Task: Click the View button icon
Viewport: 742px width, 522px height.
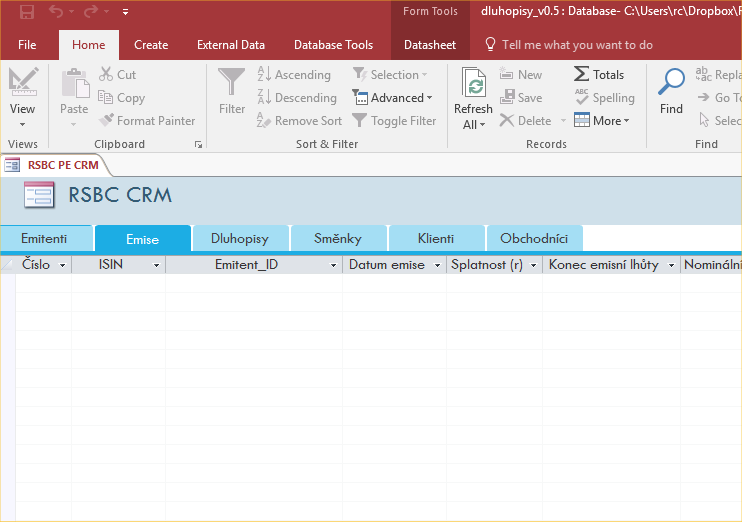Action: [x=23, y=82]
